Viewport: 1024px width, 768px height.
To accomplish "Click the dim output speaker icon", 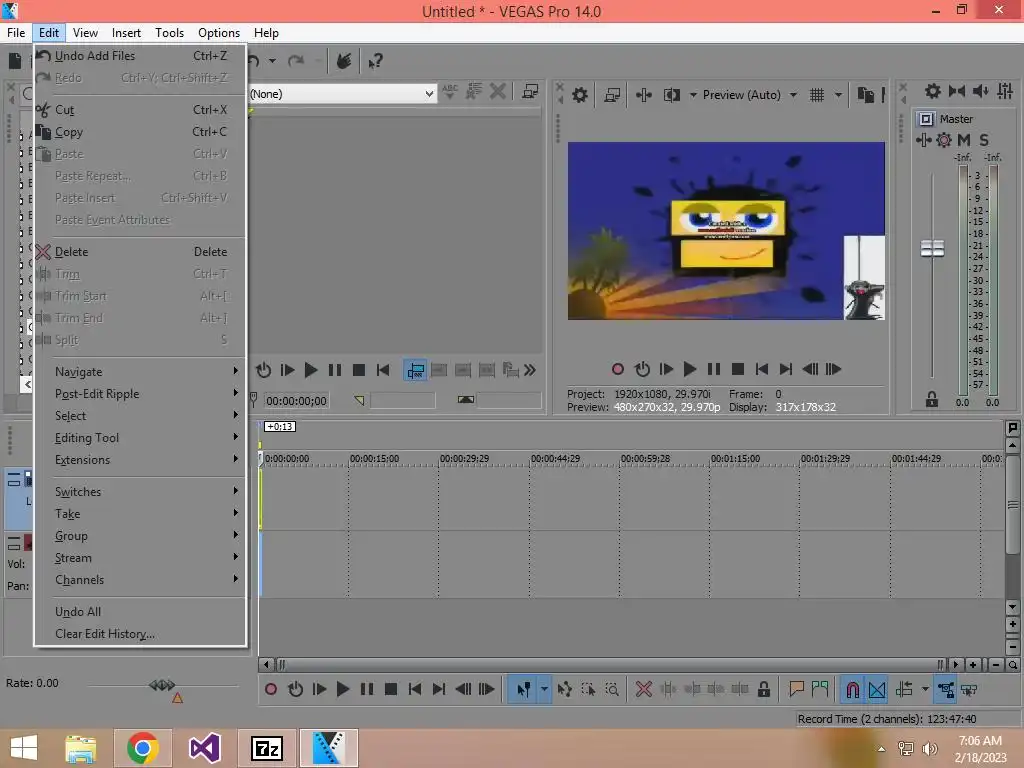I will click(x=981, y=91).
